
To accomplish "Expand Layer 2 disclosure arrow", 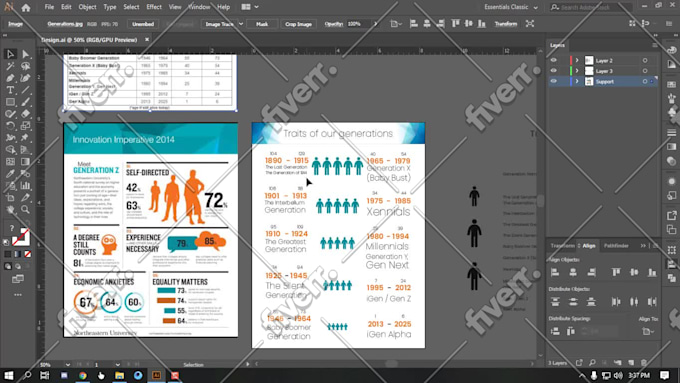I will tap(577, 60).
